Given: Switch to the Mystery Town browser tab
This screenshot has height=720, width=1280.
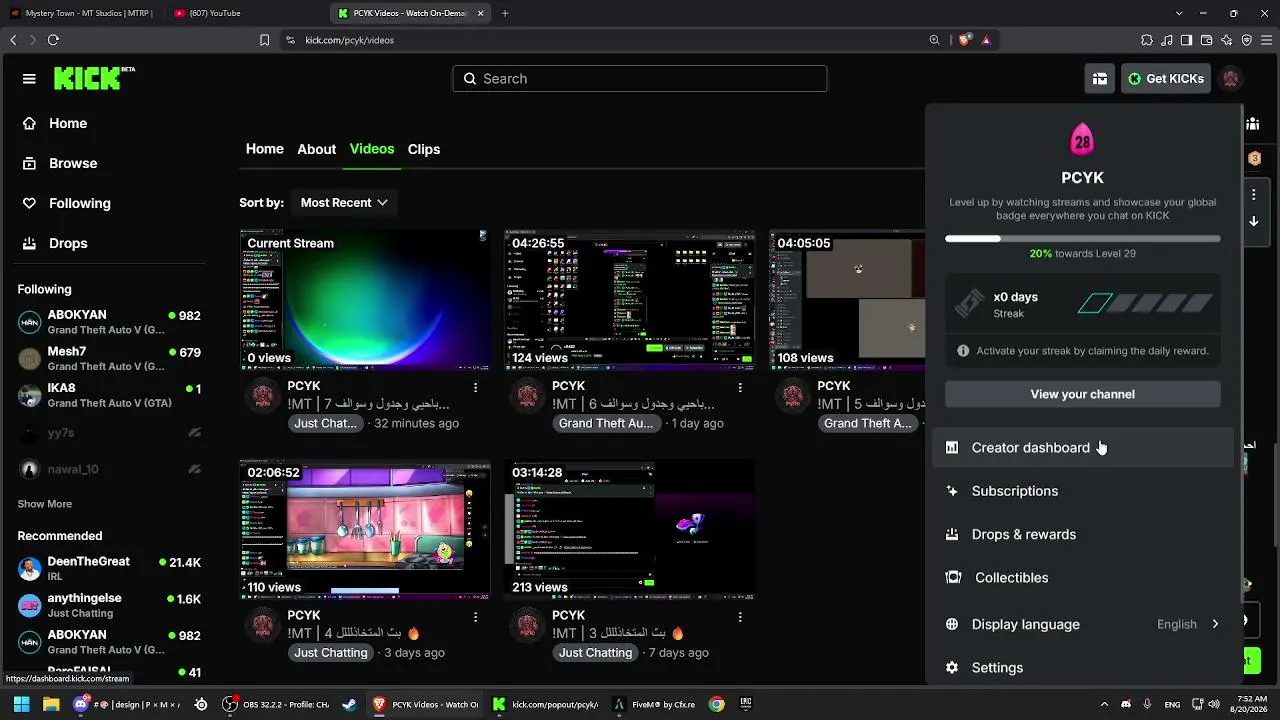Looking at the screenshot, I should pos(82,13).
